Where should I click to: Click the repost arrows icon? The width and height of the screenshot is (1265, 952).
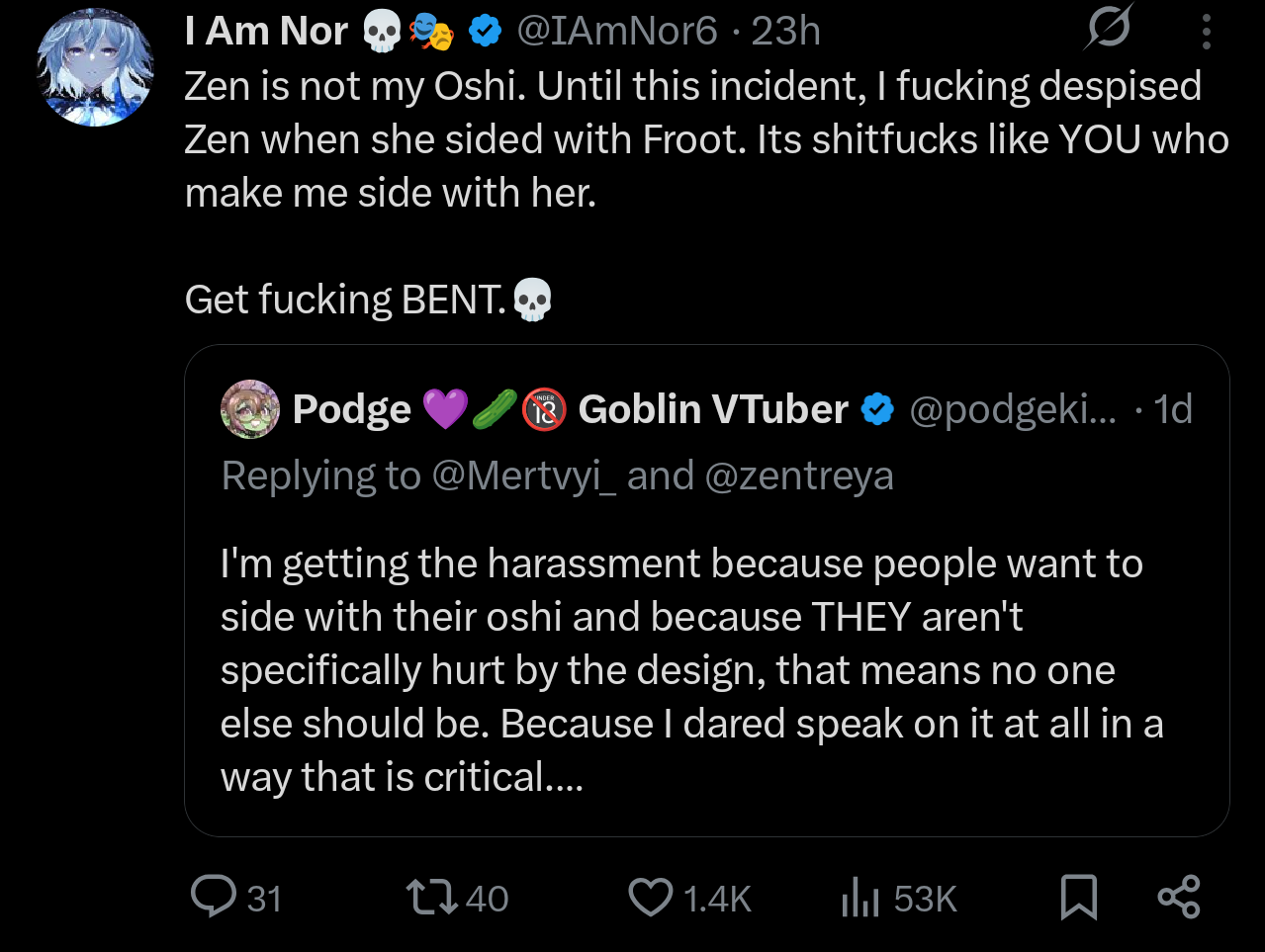coord(432,897)
